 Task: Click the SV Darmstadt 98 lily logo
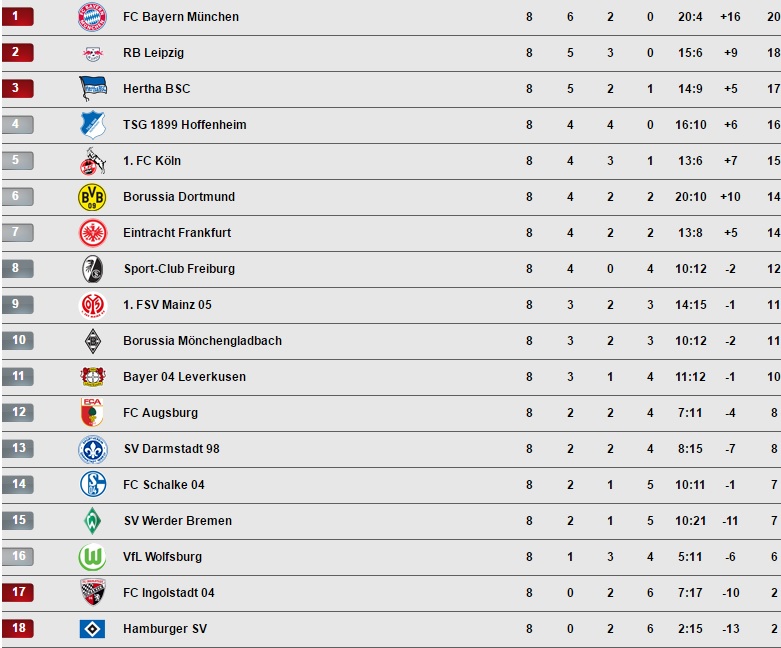pyautogui.click(x=93, y=449)
